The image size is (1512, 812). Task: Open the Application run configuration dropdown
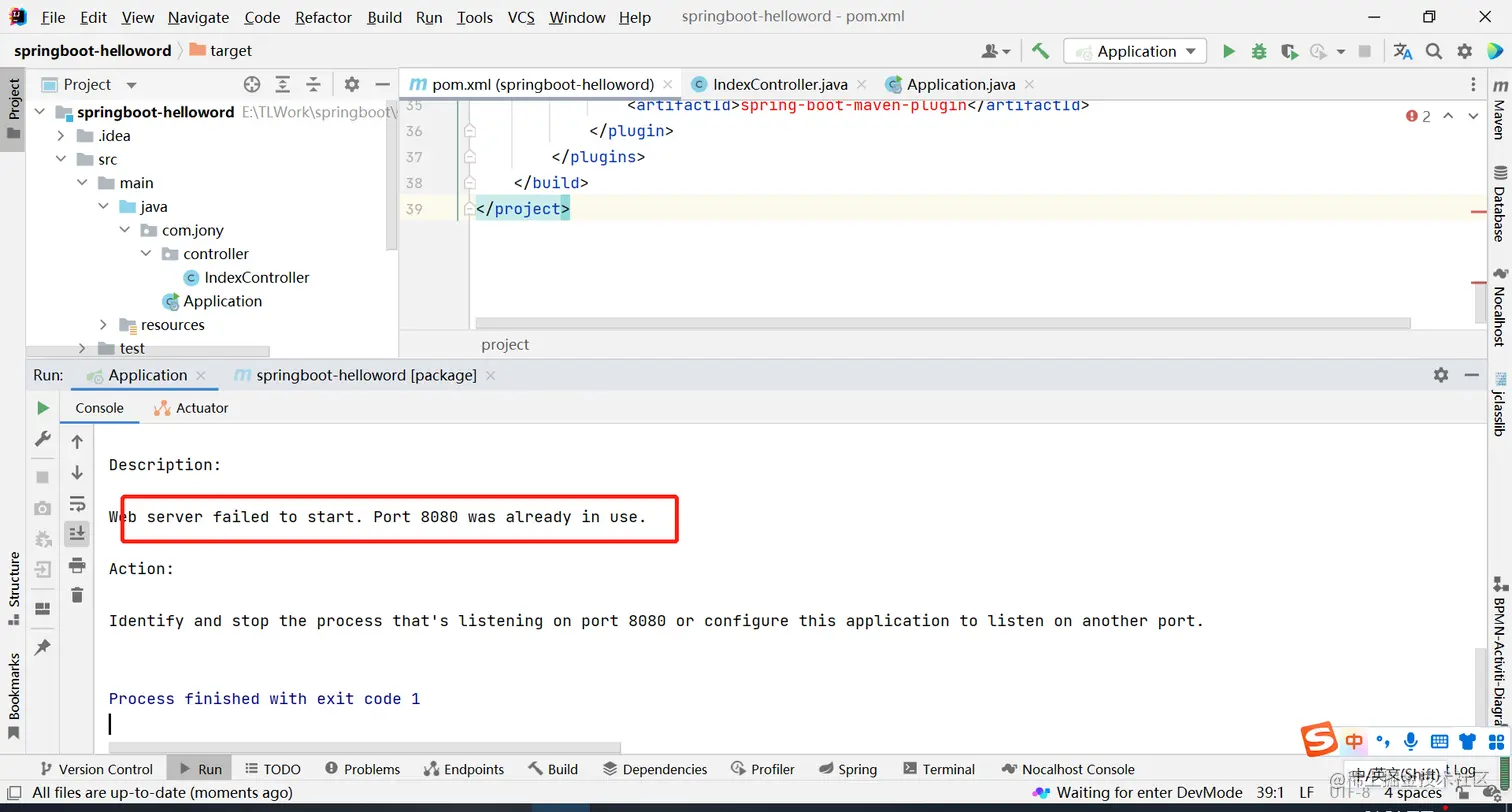click(1136, 51)
